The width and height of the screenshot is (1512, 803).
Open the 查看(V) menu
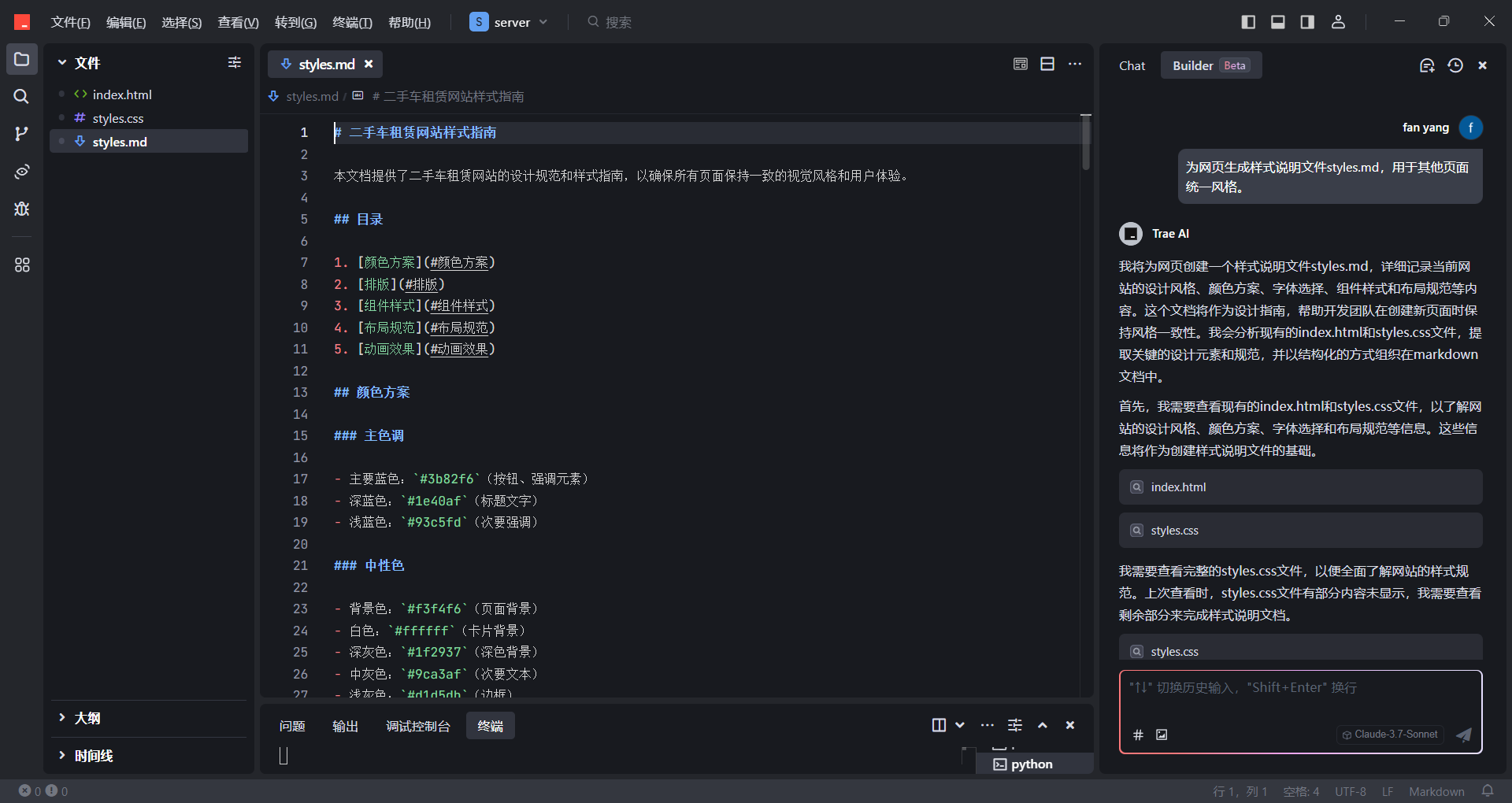point(238,22)
